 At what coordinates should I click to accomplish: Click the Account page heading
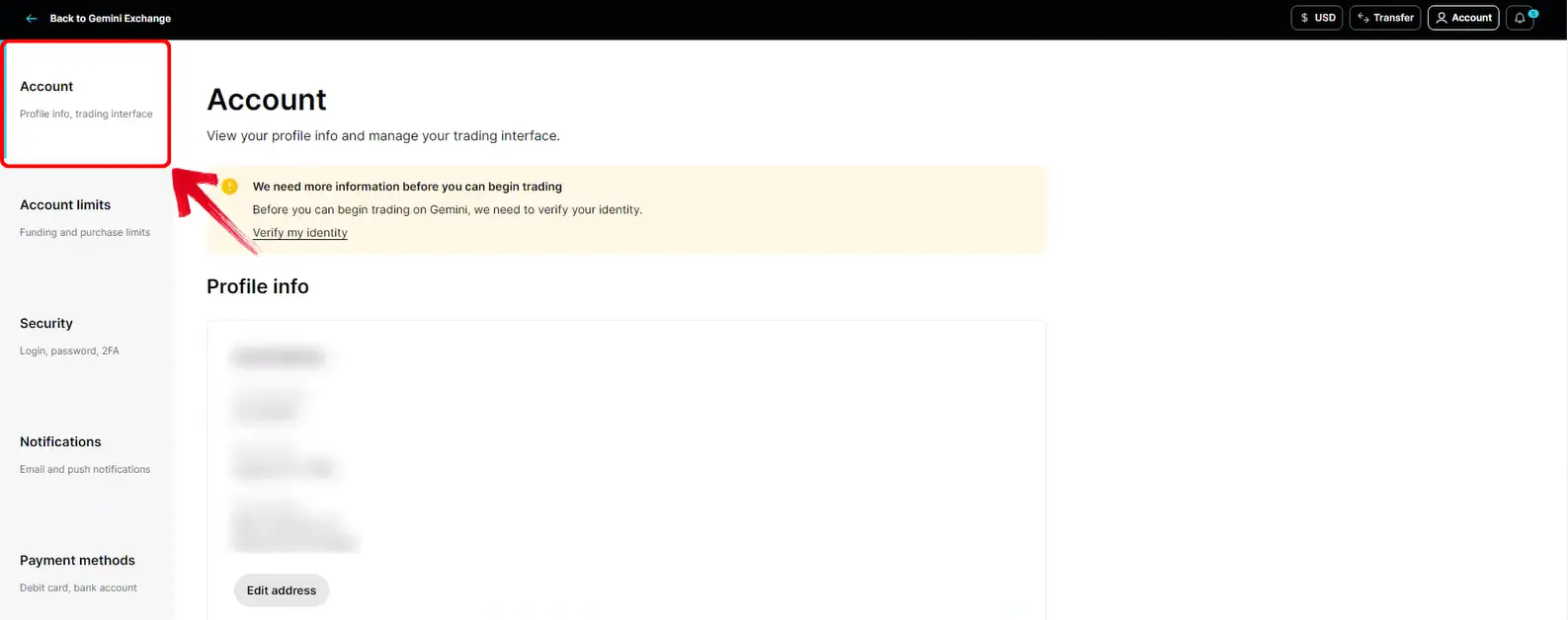[267, 100]
